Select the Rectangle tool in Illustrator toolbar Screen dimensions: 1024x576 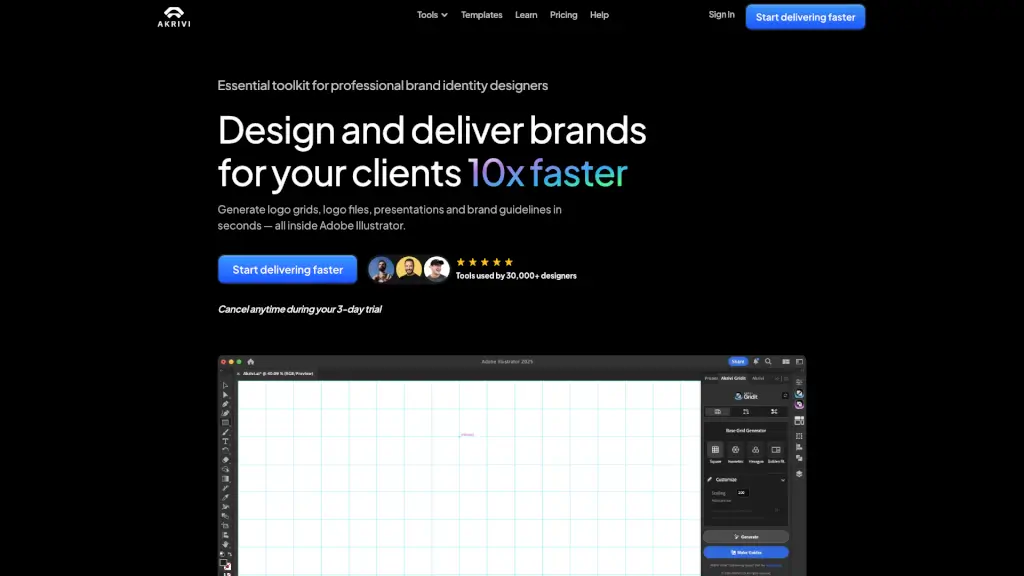[x=225, y=422]
